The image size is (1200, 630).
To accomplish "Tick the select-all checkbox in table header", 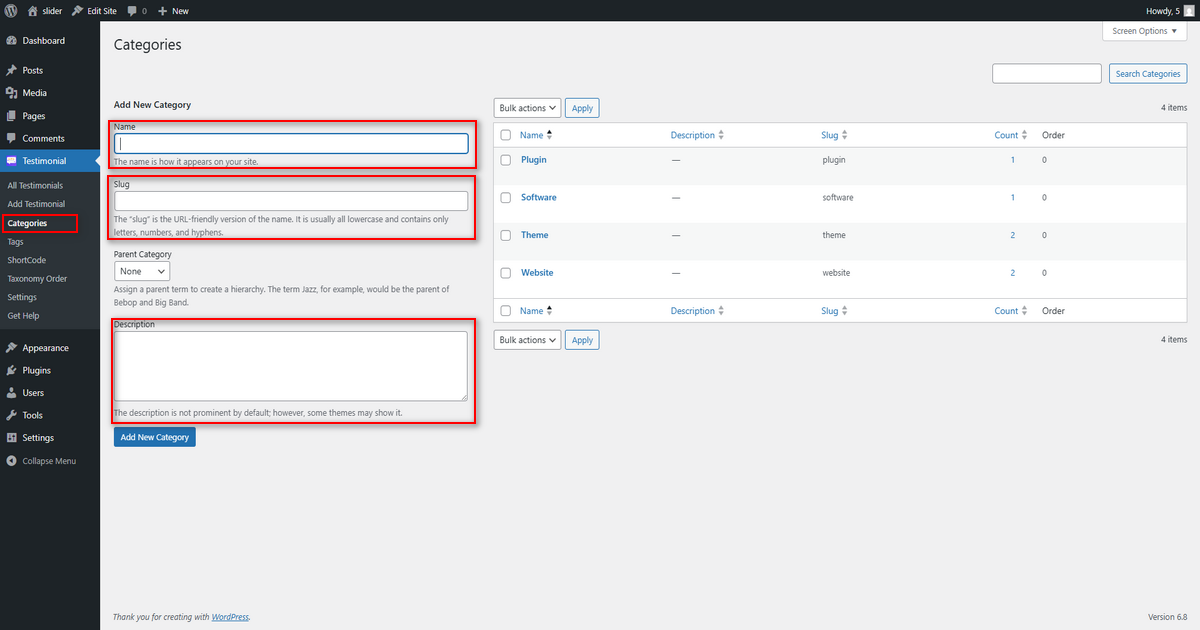I will pos(506,135).
